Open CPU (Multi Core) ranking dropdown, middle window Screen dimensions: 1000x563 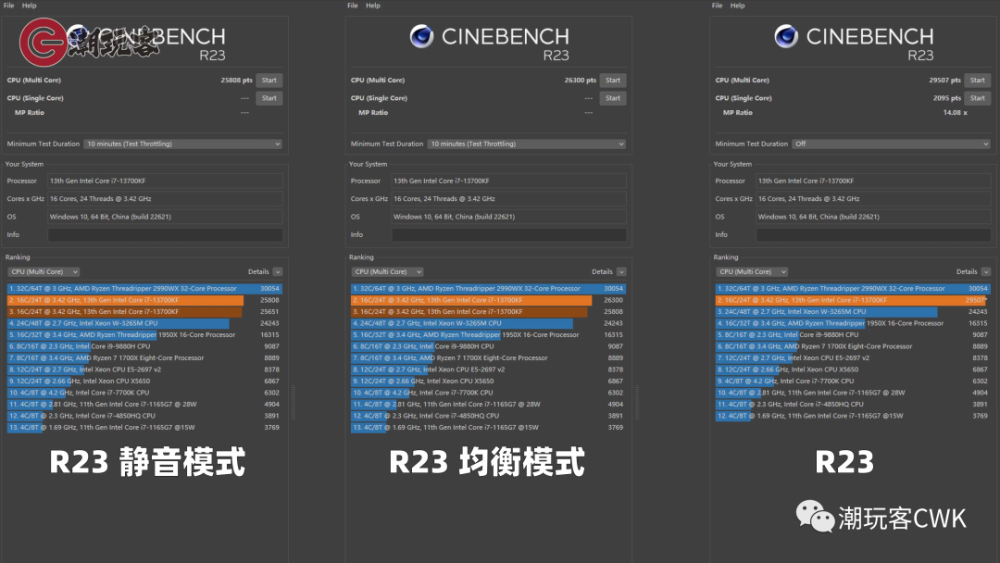coord(387,272)
